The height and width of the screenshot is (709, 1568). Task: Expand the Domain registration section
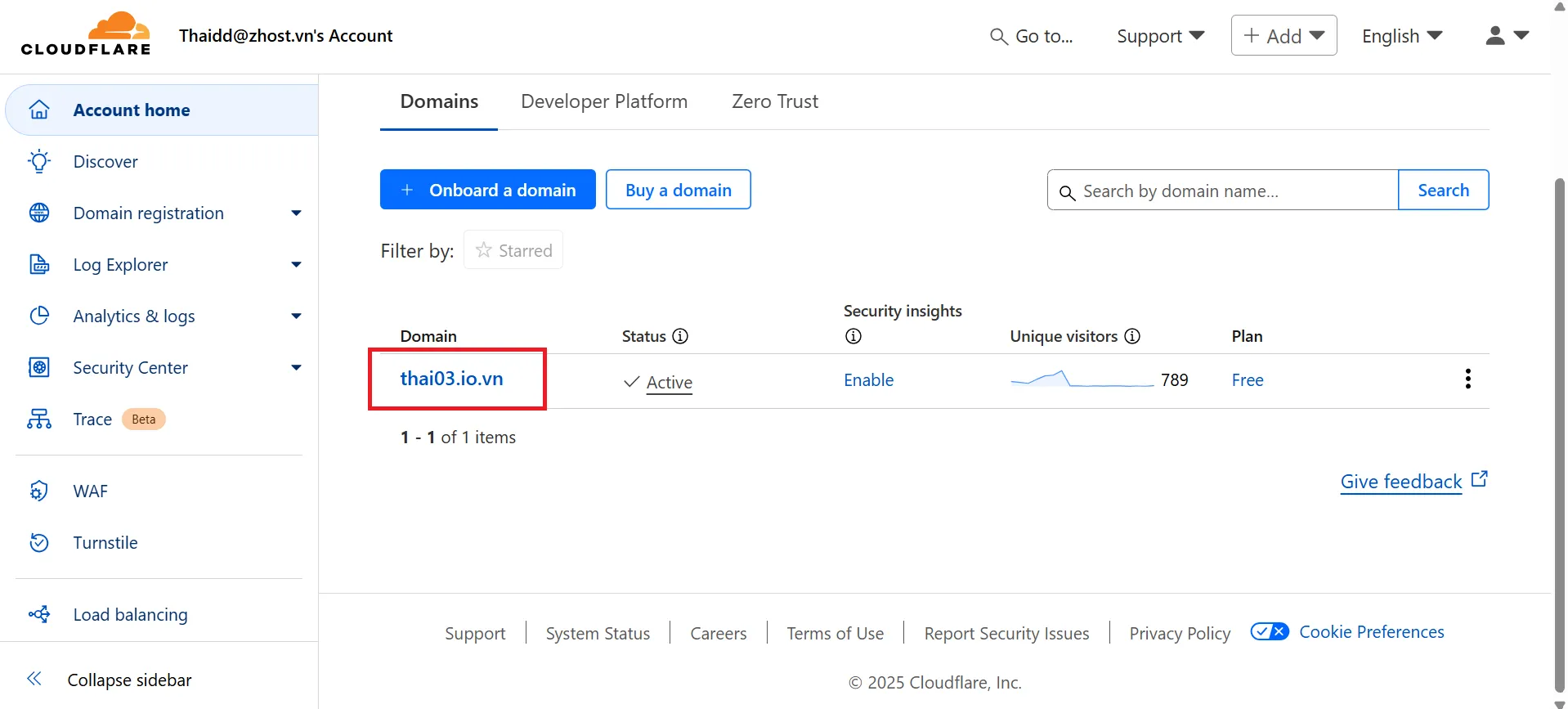(x=296, y=213)
